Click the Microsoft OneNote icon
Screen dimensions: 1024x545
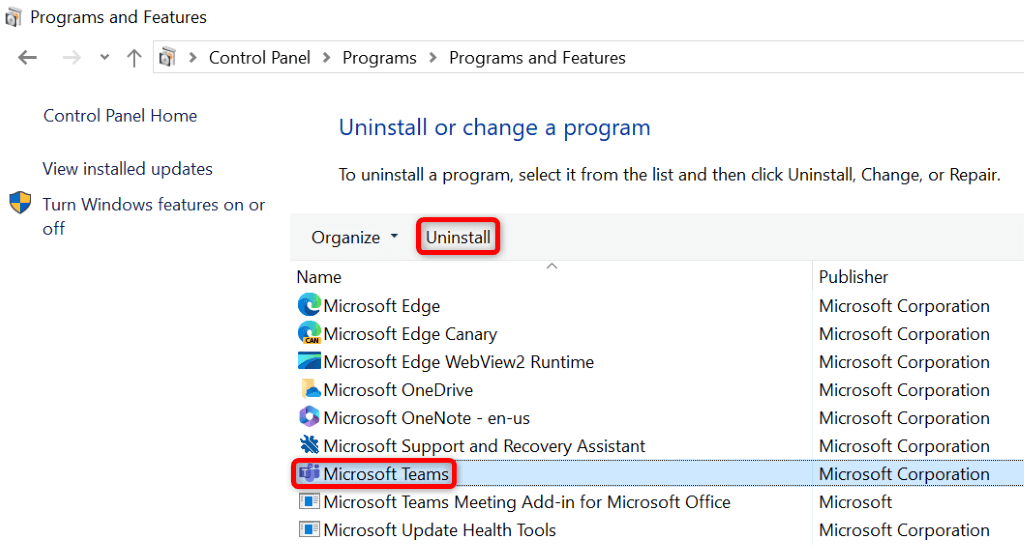pos(309,418)
